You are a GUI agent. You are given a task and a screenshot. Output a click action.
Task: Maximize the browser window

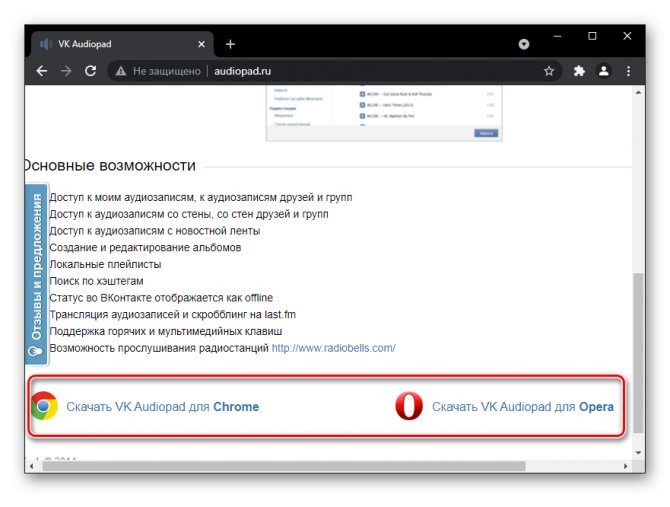592,36
